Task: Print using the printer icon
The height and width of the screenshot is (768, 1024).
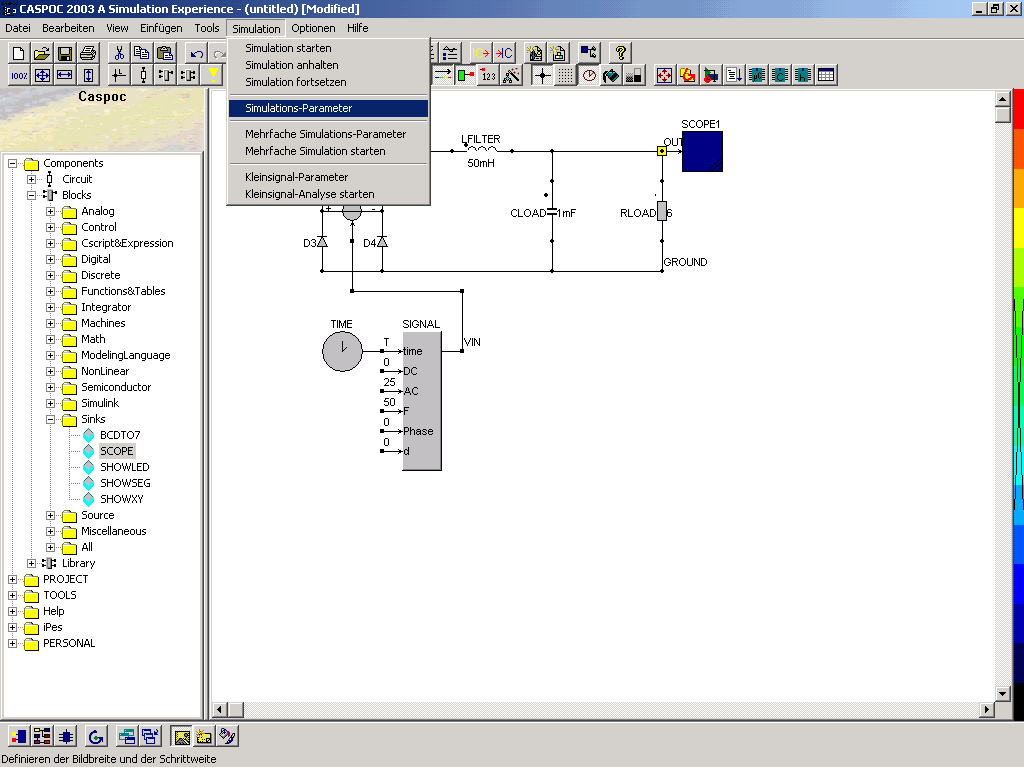Action: (x=88, y=53)
